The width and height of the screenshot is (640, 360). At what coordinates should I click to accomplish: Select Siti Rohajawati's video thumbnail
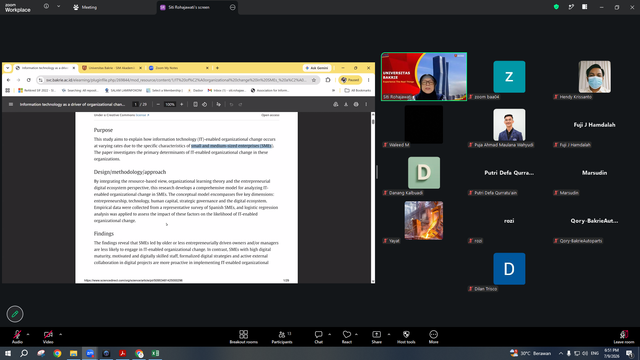click(x=424, y=77)
